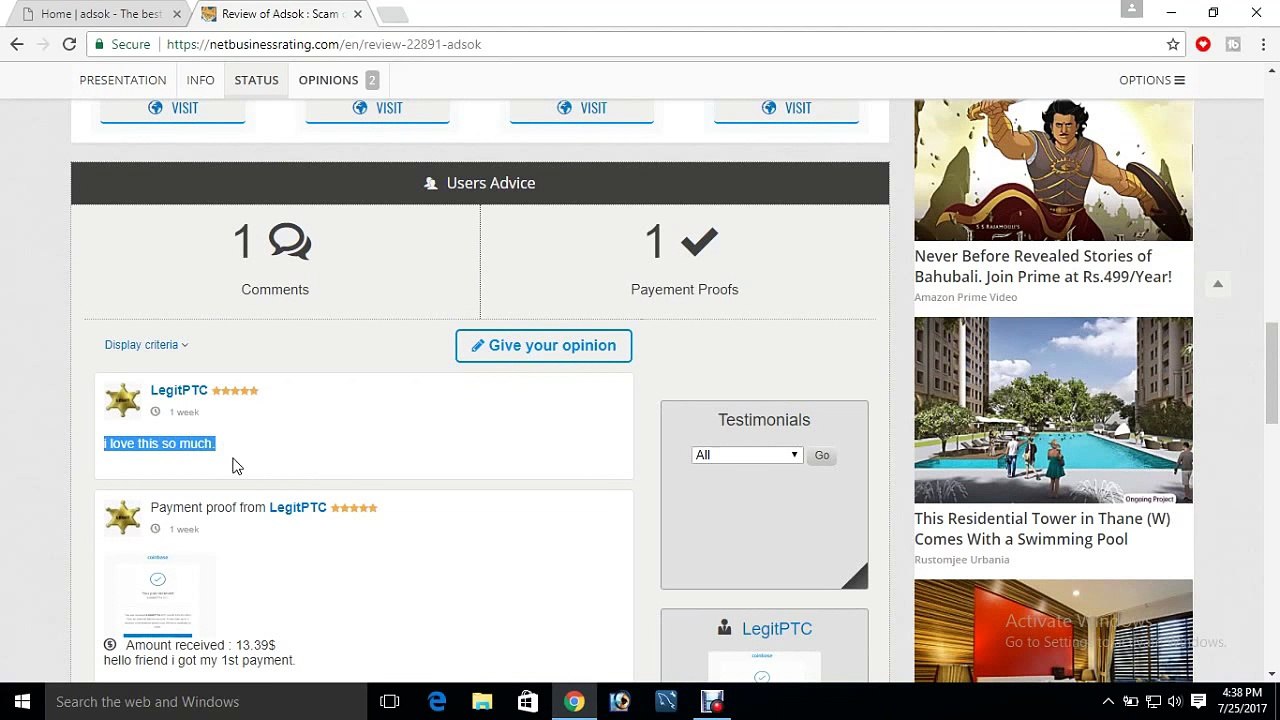This screenshot has height=720, width=1280.
Task: Click the Payement Proofs checkmark icon
Action: pos(699,241)
